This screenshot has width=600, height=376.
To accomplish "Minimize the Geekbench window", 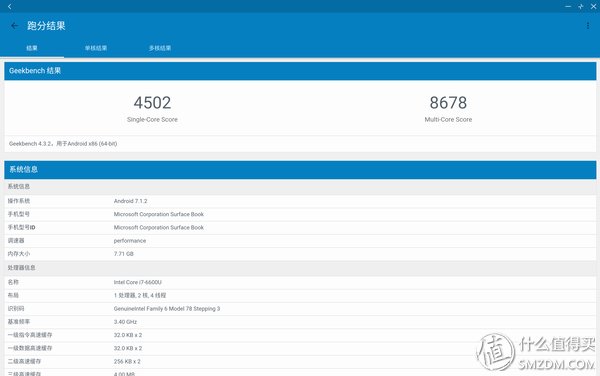I will [x=568, y=6].
